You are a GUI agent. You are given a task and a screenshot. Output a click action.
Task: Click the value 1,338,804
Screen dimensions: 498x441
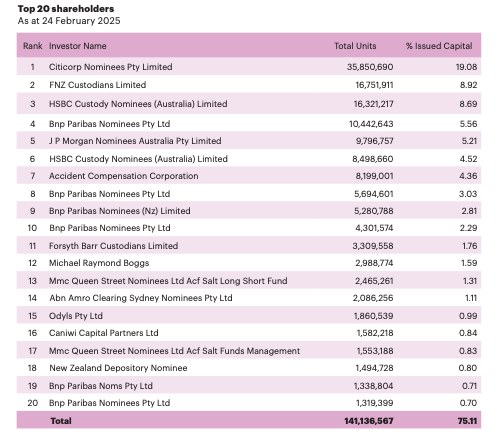(373, 386)
